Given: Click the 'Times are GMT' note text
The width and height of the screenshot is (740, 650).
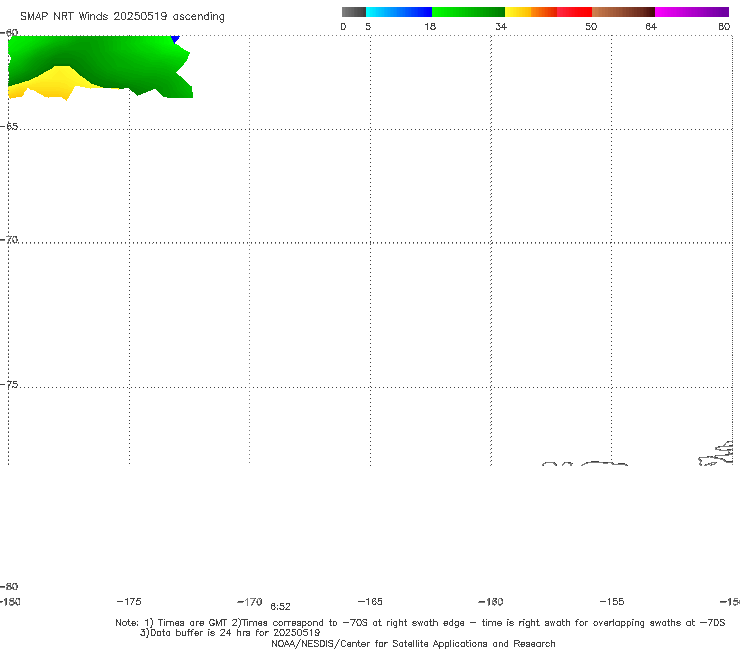Looking at the screenshot, I should pos(193,623).
